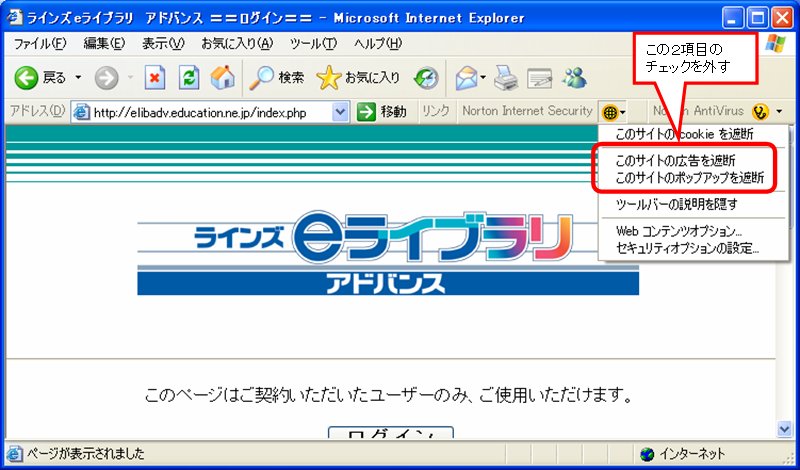This screenshot has width=800, height=470.
Task: Open Search (検索) magnifier icon
Action: point(261,78)
